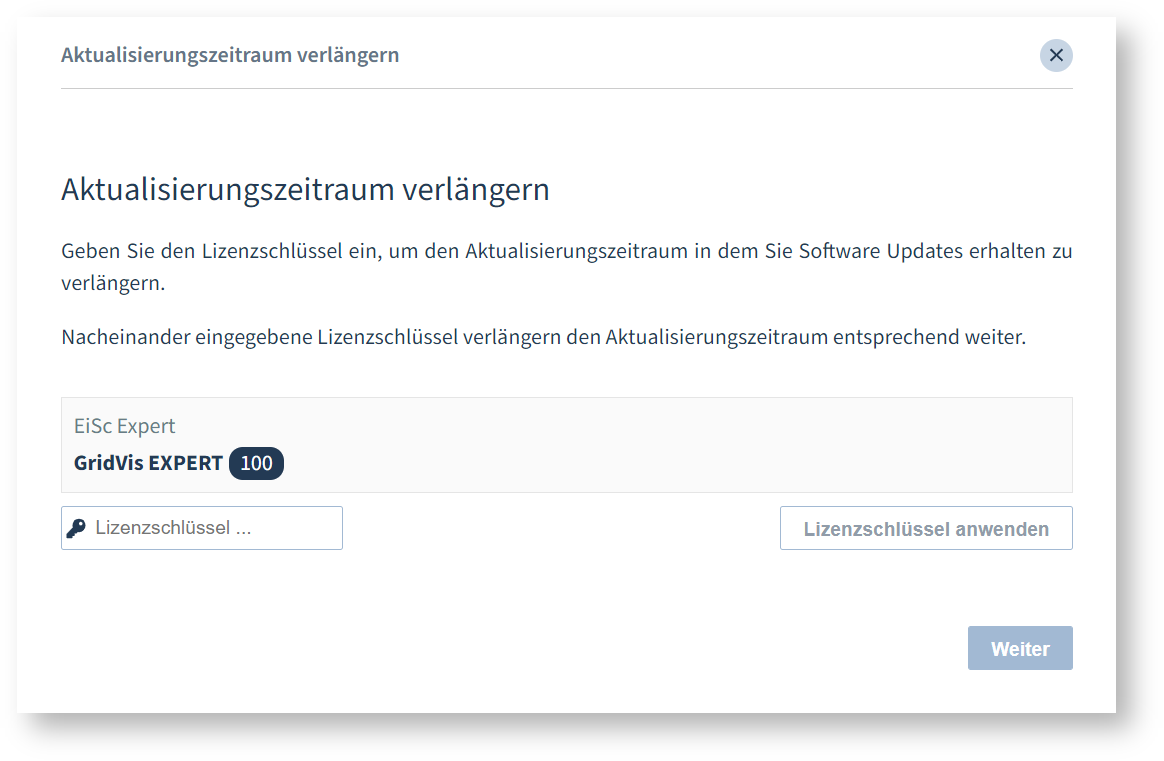Image resolution: width=1164 pixels, height=761 pixels.
Task: Click paragraph starting with Nacheinander eingegebene Lizenzschlüssel
Action: (543, 337)
